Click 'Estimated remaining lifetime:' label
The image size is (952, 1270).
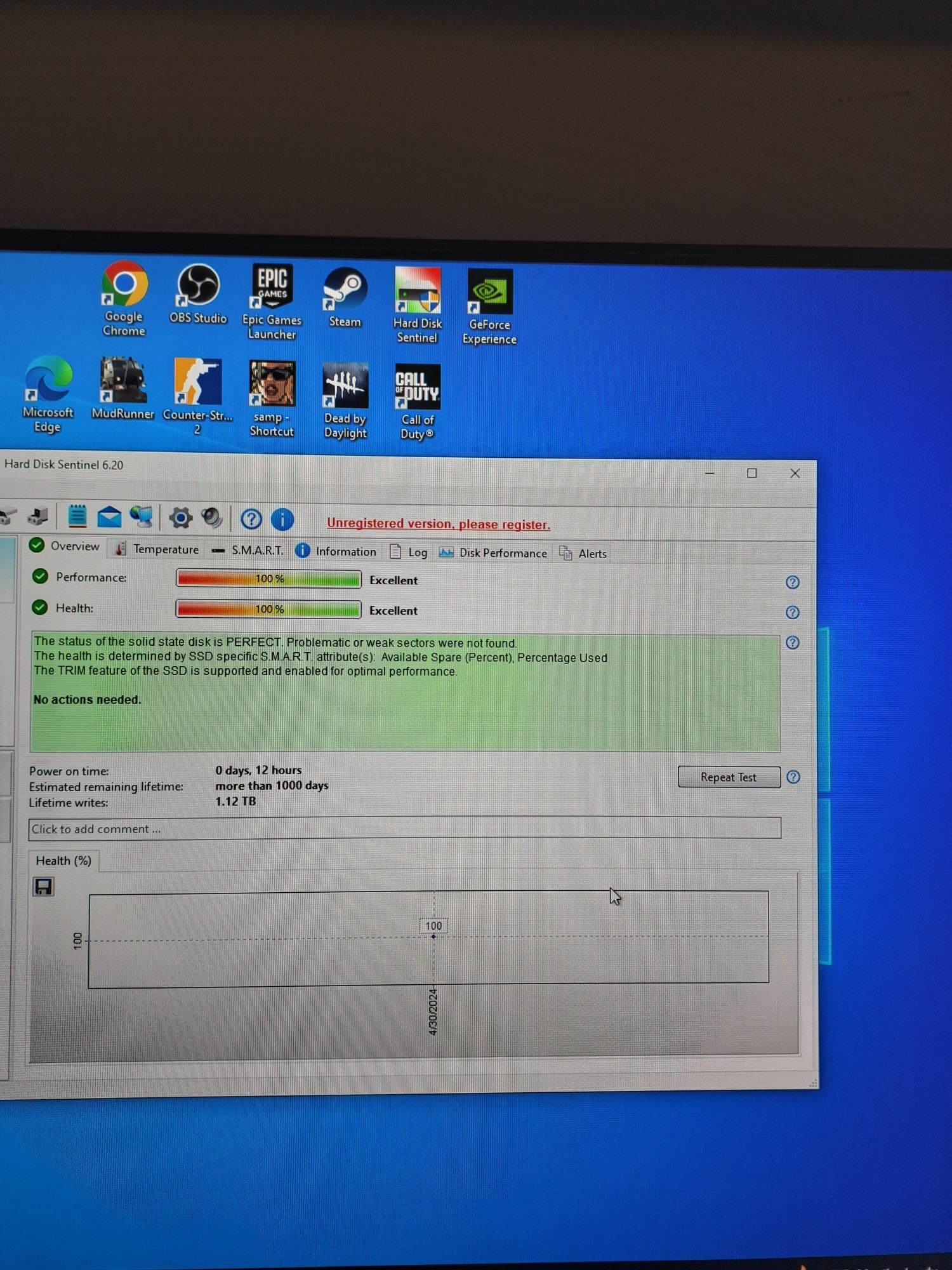pos(106,787)
